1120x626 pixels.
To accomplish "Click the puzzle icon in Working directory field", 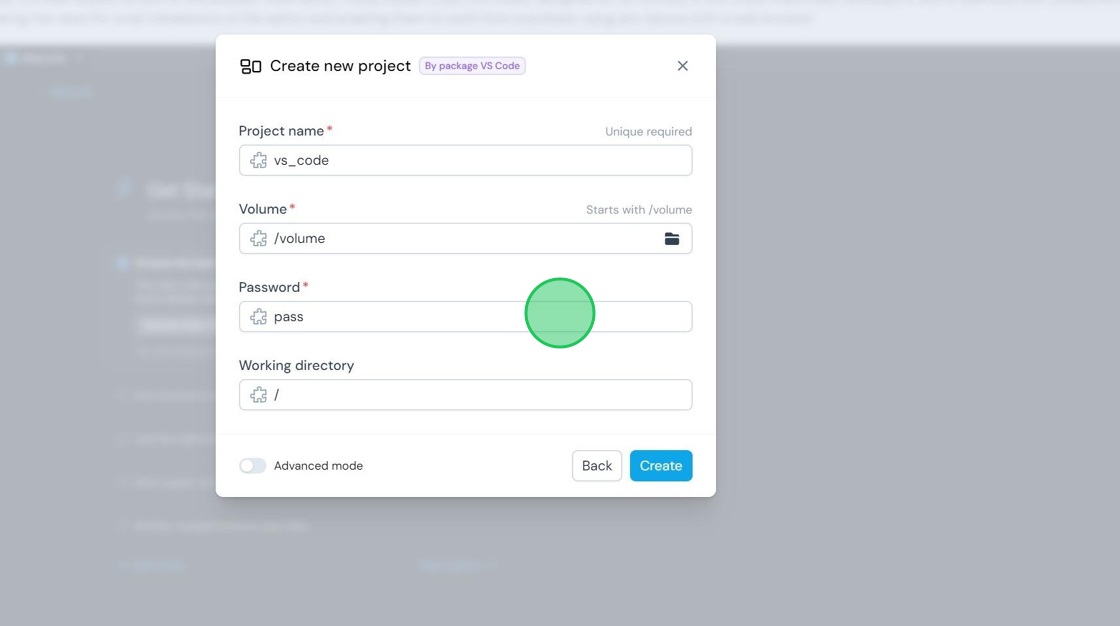I will click(x=259, y=394).
